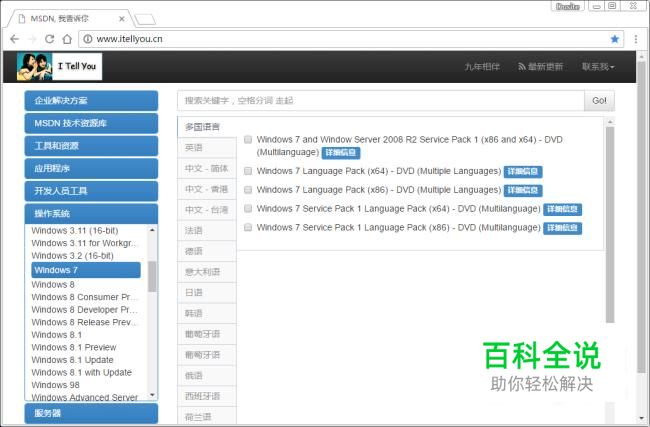Expand the 企业解决方案 category
650x427 pixels.
tap(91, 101)
